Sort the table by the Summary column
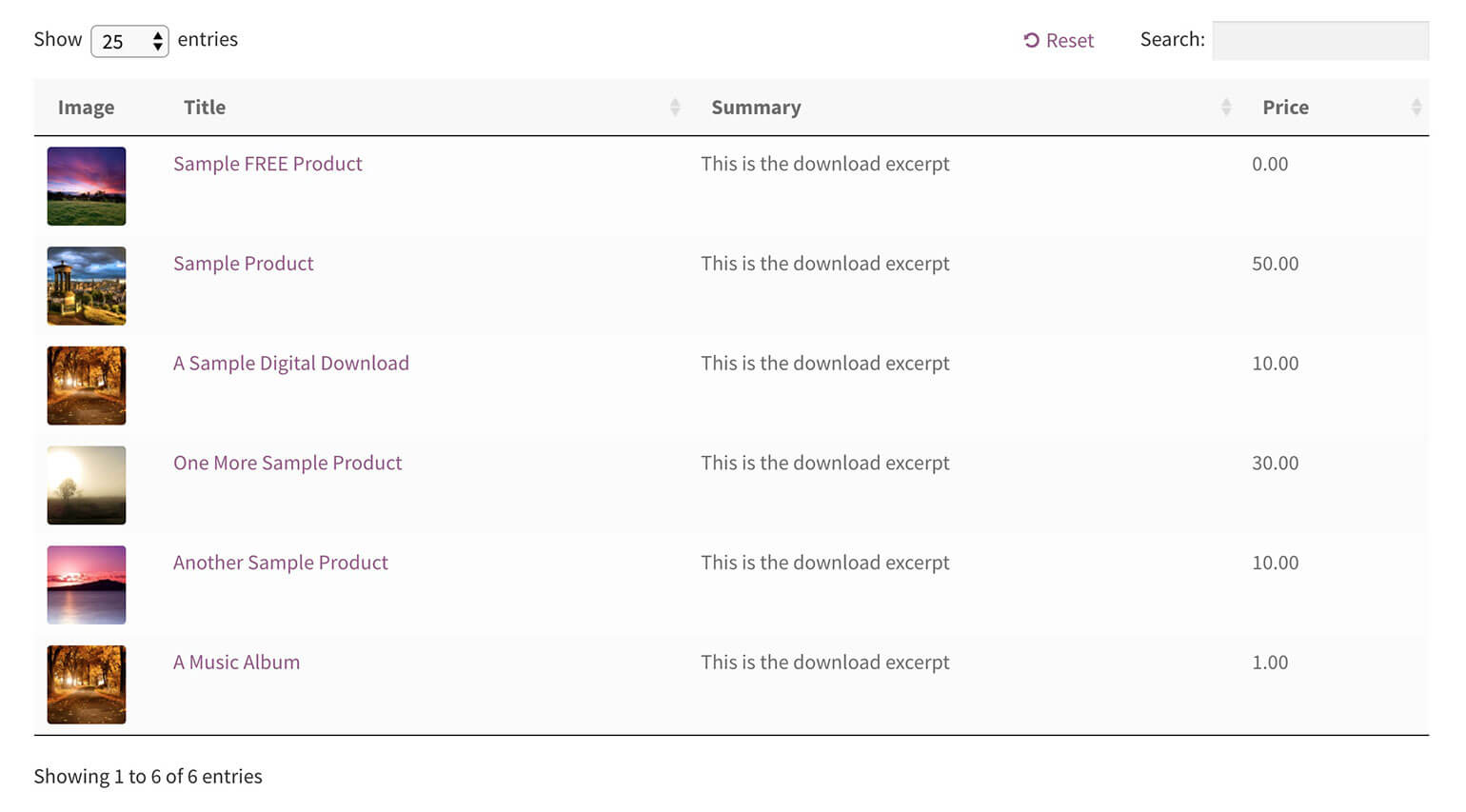 [756, 107]
